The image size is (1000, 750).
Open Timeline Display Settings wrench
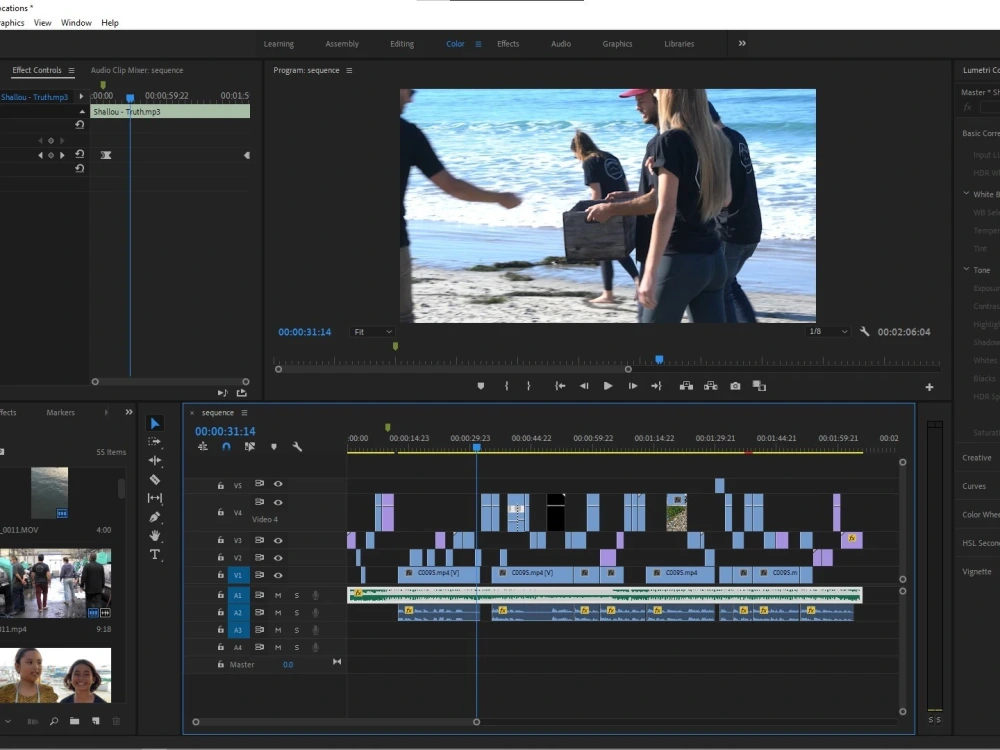coord(297,447)
